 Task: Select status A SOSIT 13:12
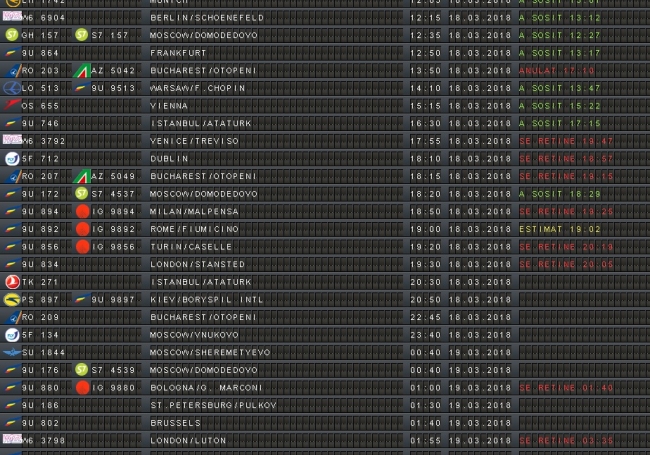click(x=560, y=18)
